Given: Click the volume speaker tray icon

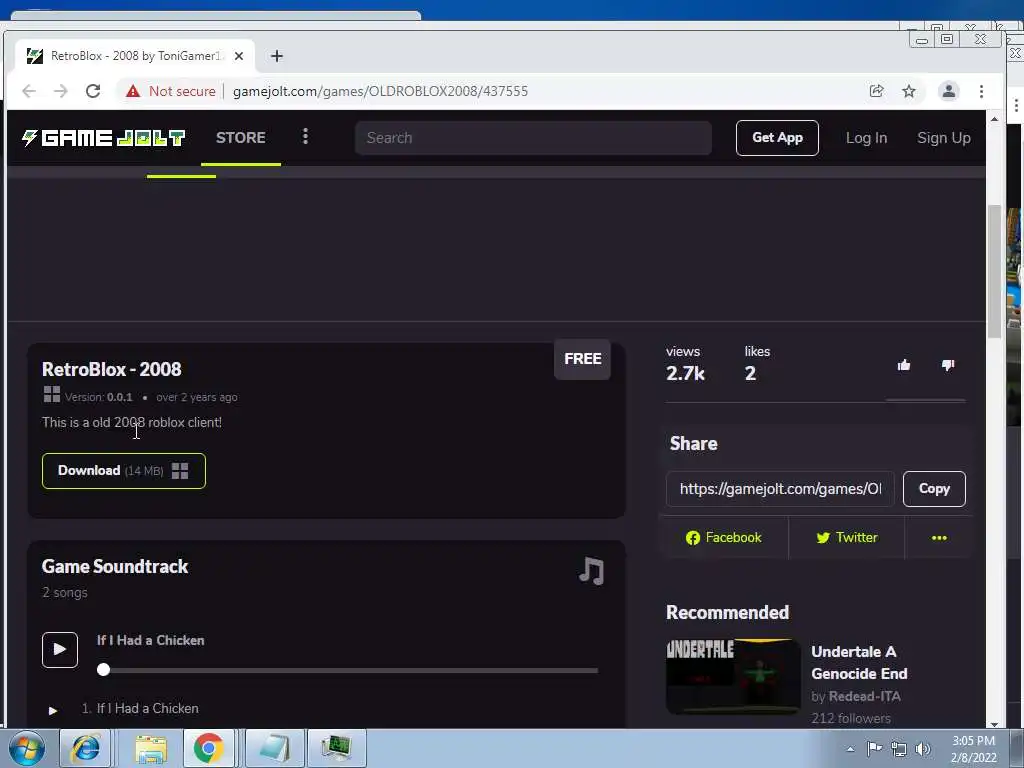Looking at the screenshot, I should [x=923, y=749].
